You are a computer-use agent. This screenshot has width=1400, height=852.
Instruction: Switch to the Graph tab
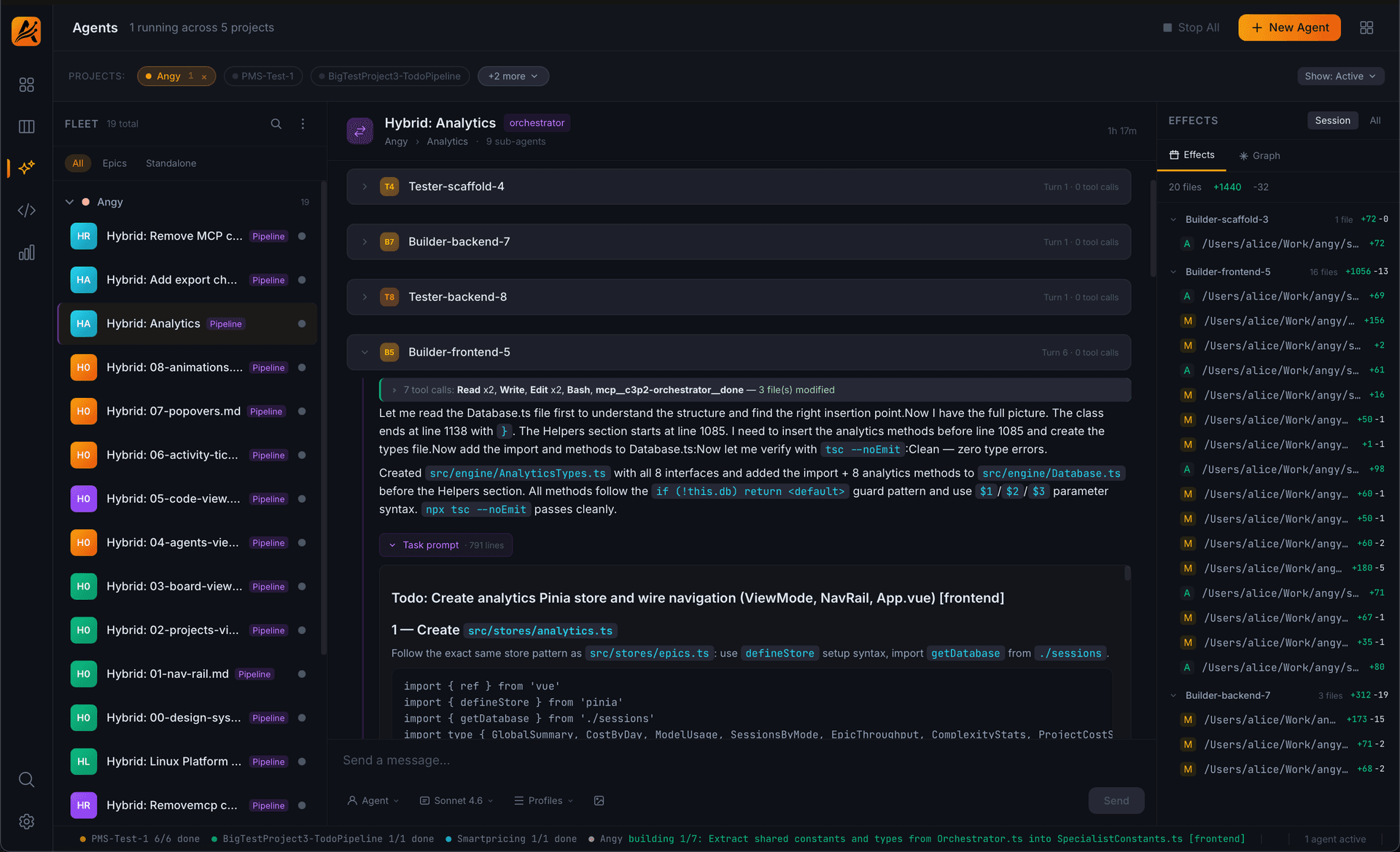1260,155
